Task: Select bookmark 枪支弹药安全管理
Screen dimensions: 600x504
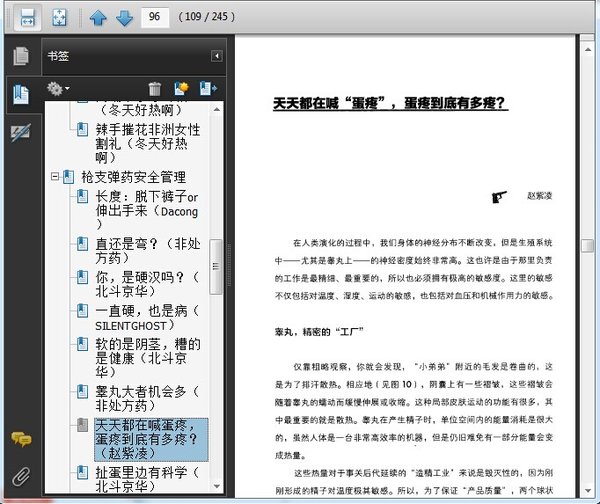Action: click(134, 177)
